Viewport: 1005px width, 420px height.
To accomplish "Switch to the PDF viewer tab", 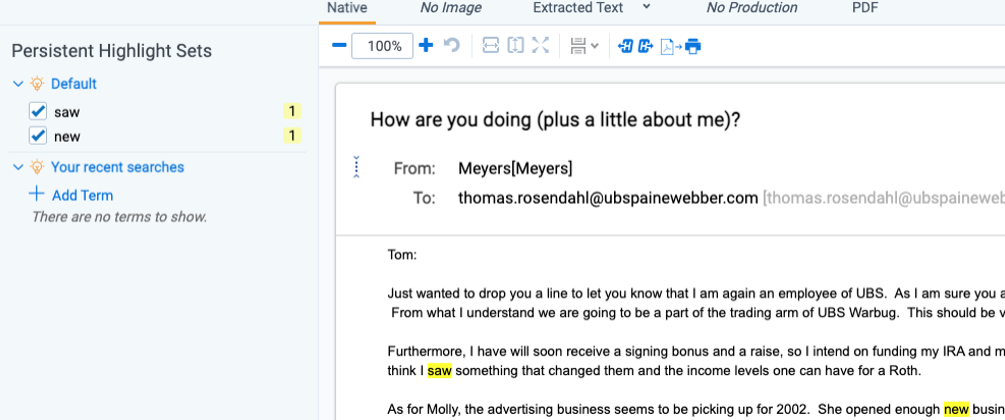I will coord(865,8).
